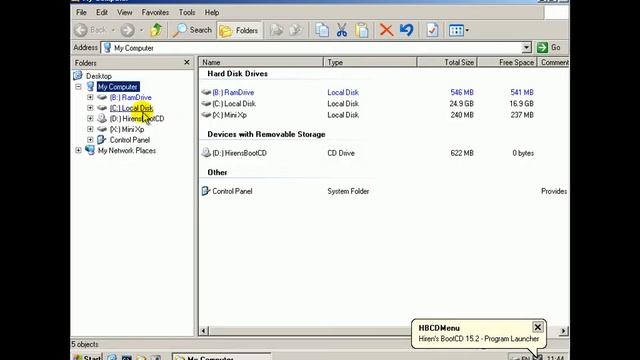Expand (C:) Local Disk tree node
Screen dimensions: 640x360
point(90,108)
